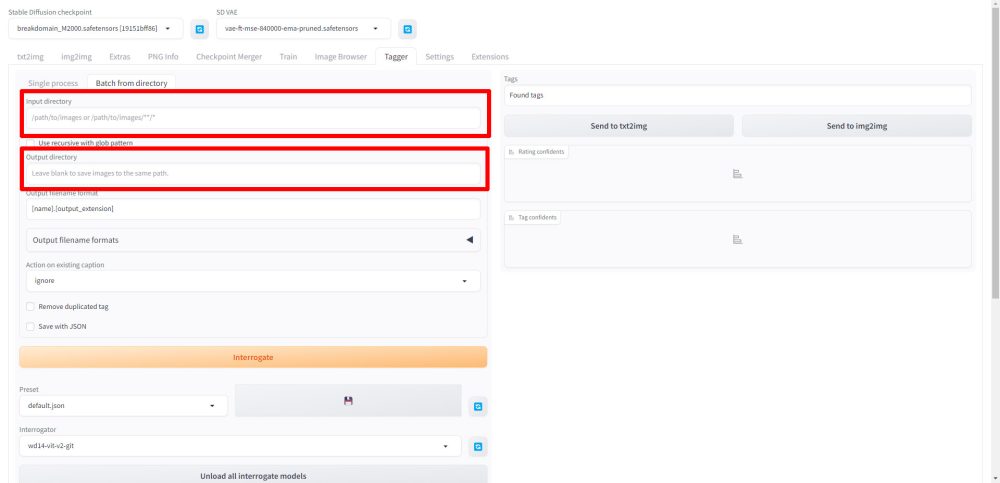Viewport: 1000px width, 483px height.
Task: Enable Save with JSON option
Action: pos(30,326)
